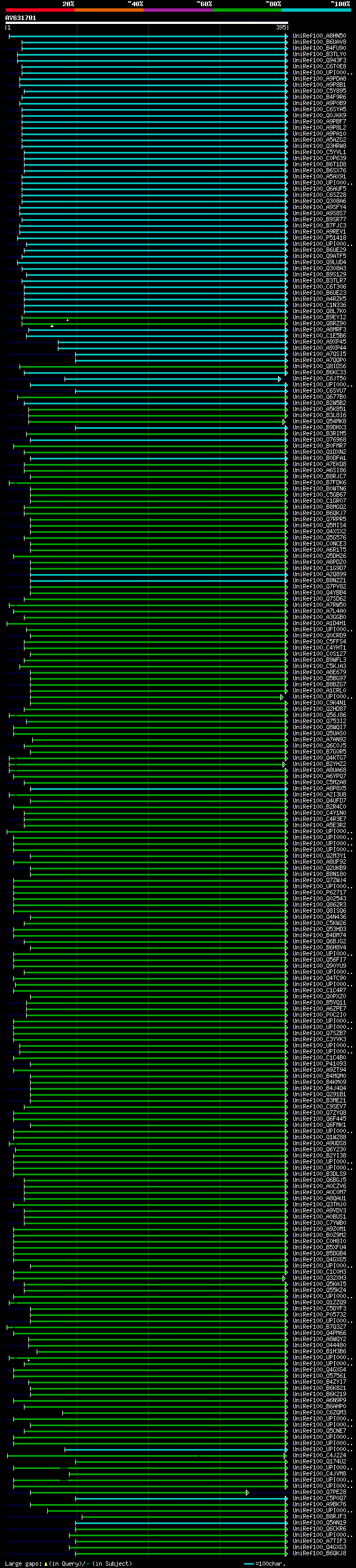The height and width of the screenshot is (1568, 356).
Task: Open the UniRef100_C0NCE3 hit link
Action: 319,543
